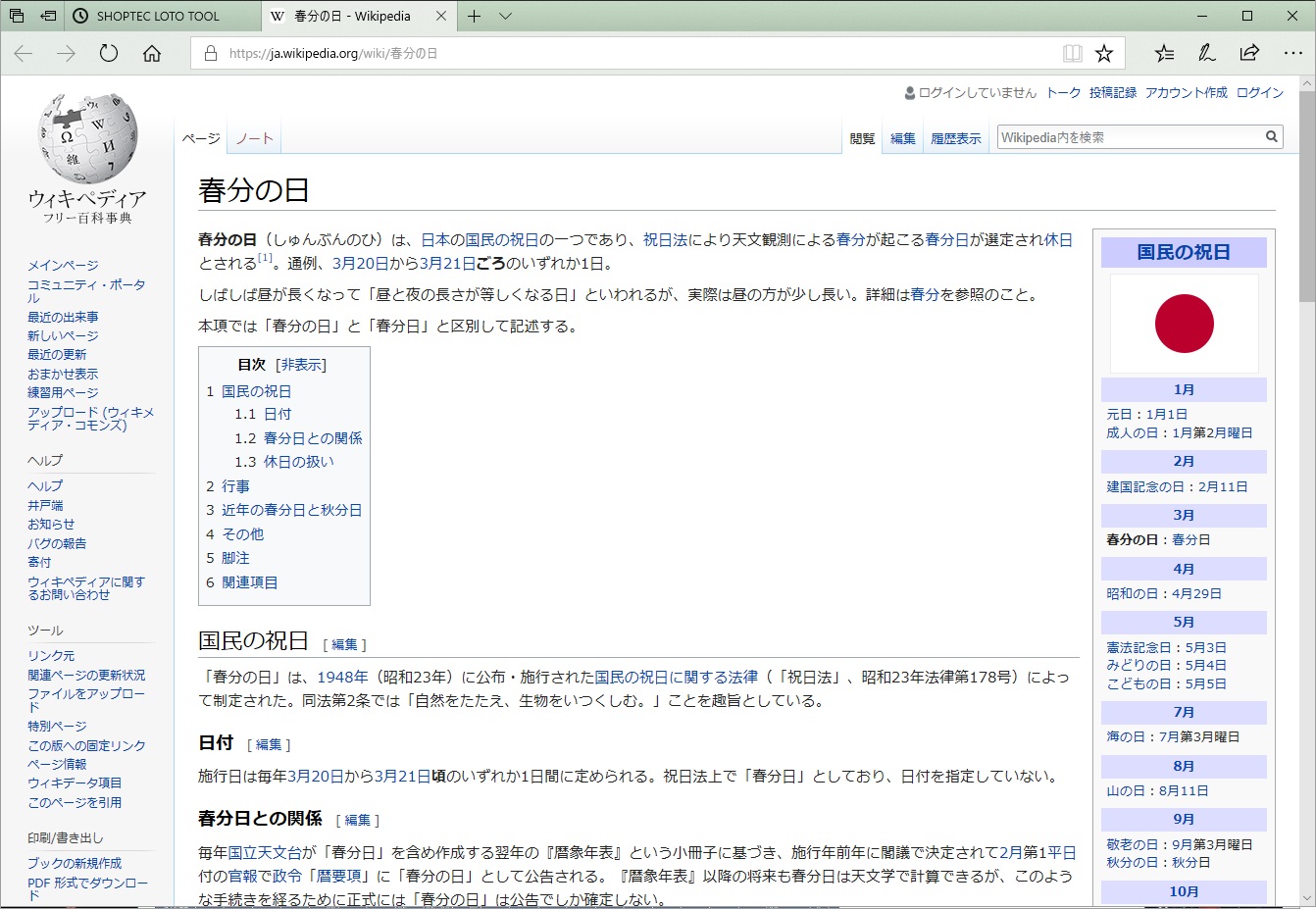
Task: Click the Japanese flag image in the infobox
Action: (x=1185, y=324)
